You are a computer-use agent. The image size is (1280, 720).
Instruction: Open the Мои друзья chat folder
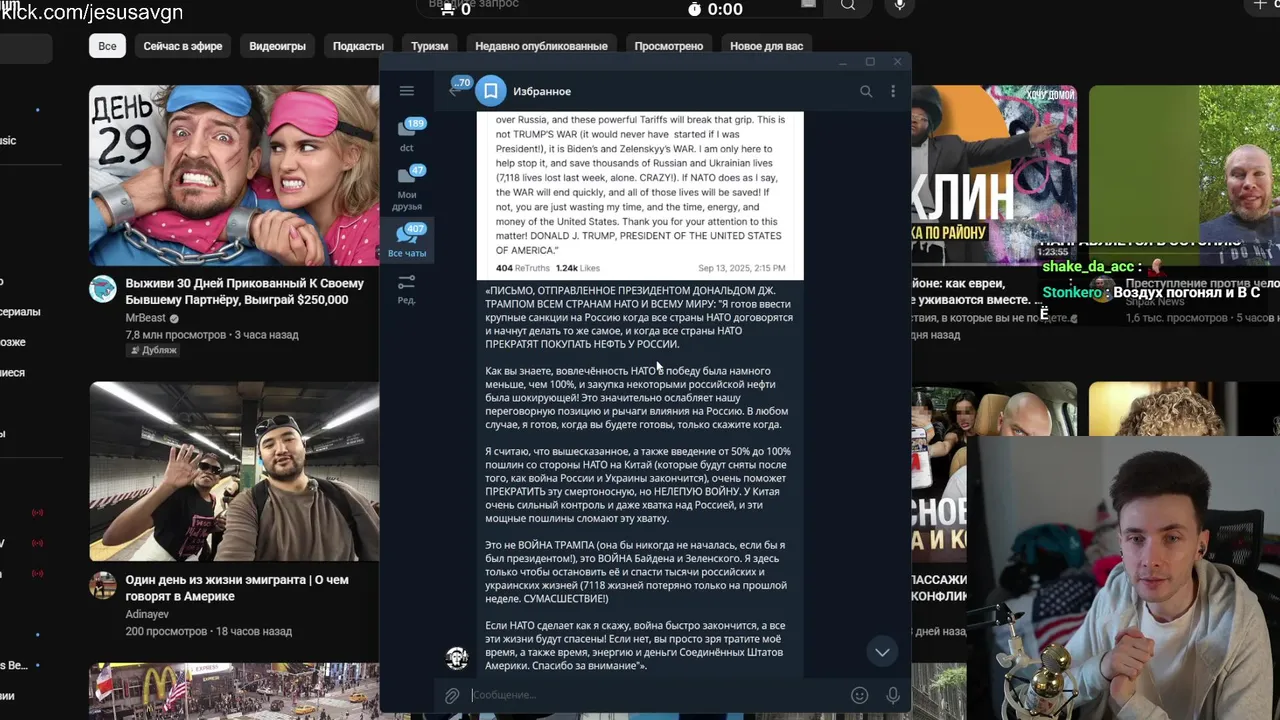tap(407, 188)
